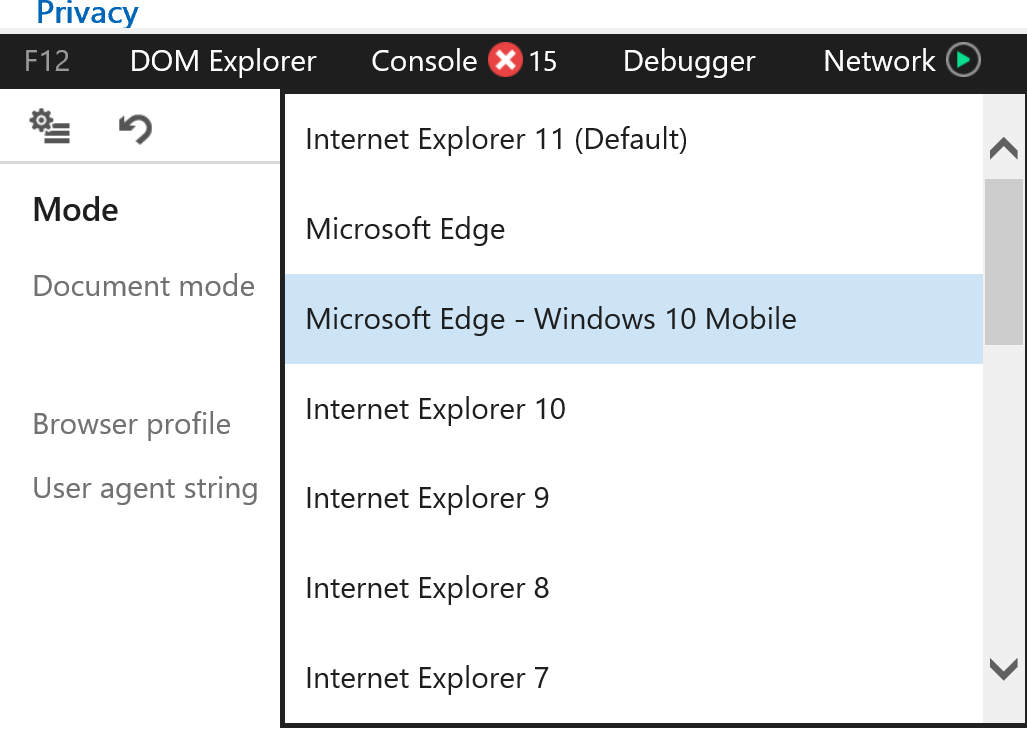Image resolution: width=1027 pixels, height=746 pixels.
Task: Click the emulation settings gear icon
Action: [50, 126]
